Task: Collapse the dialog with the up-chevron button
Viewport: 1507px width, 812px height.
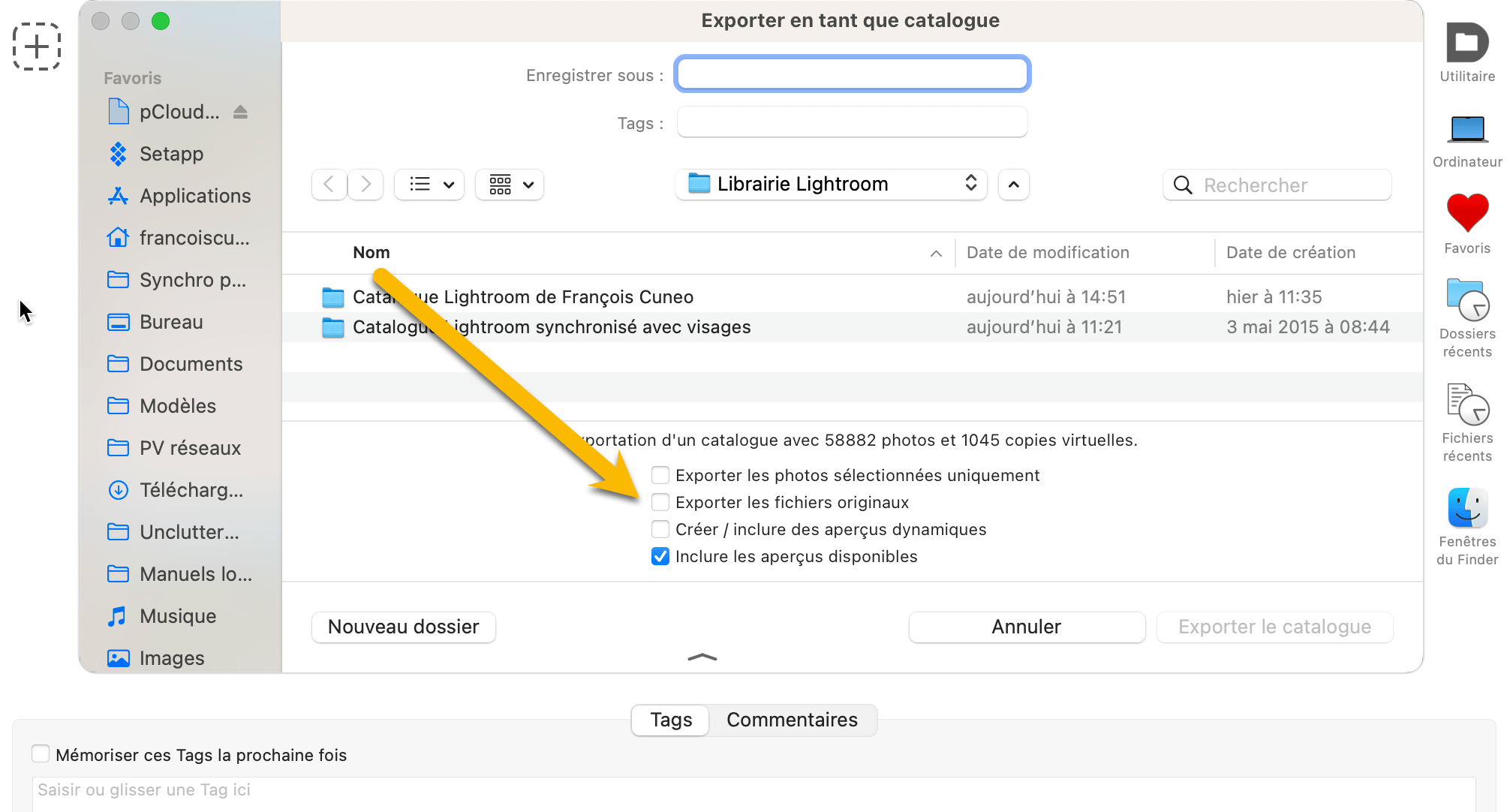Action: coord(1014,185)
